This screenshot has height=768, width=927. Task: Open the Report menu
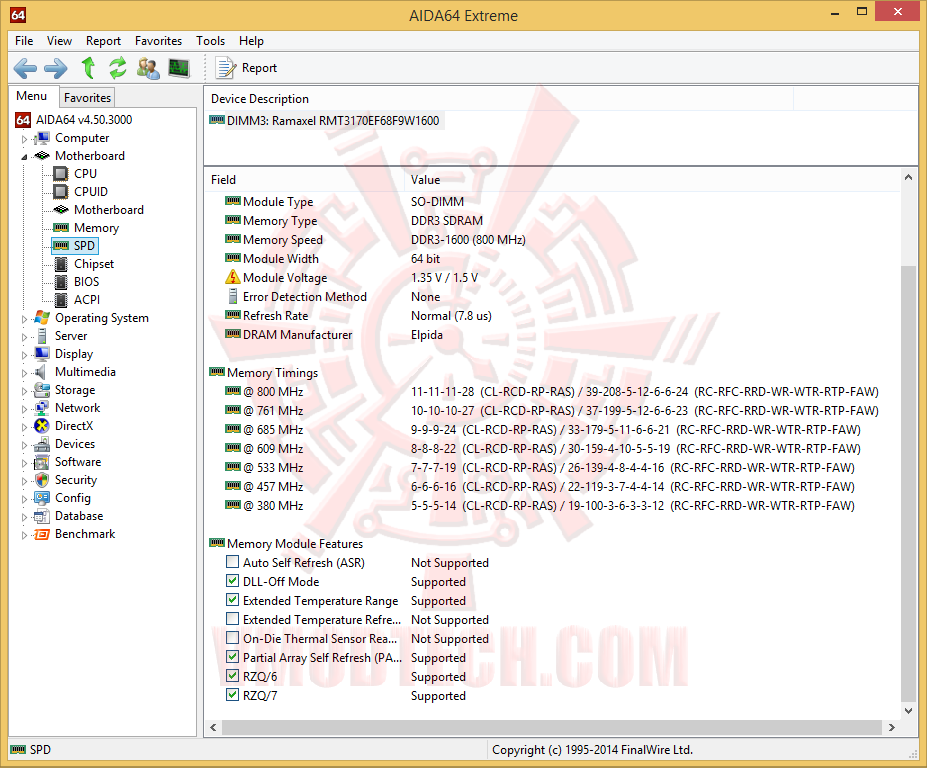point(103,41)
